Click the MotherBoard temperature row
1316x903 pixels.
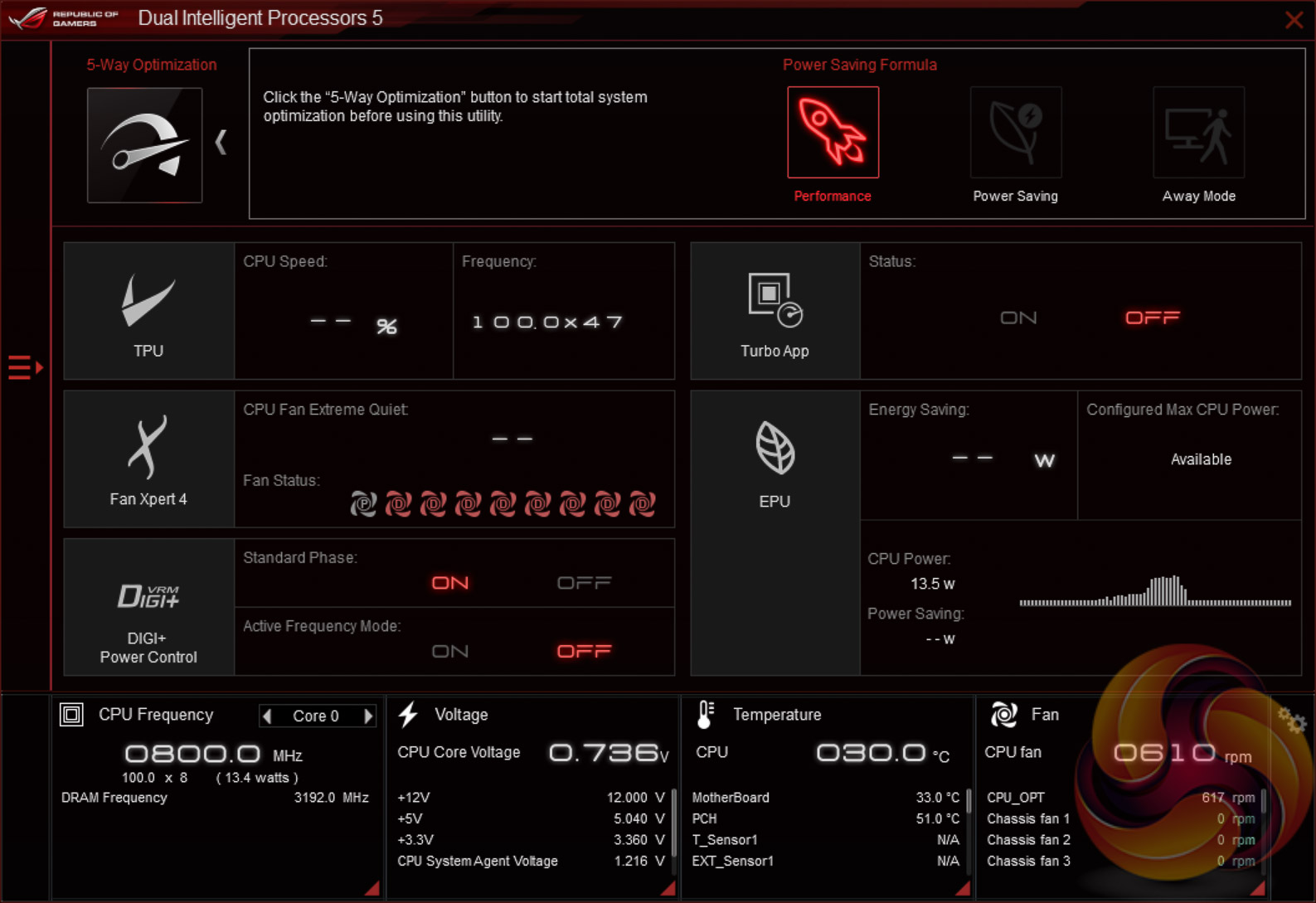pyautogui.click(x=826, y=798)
